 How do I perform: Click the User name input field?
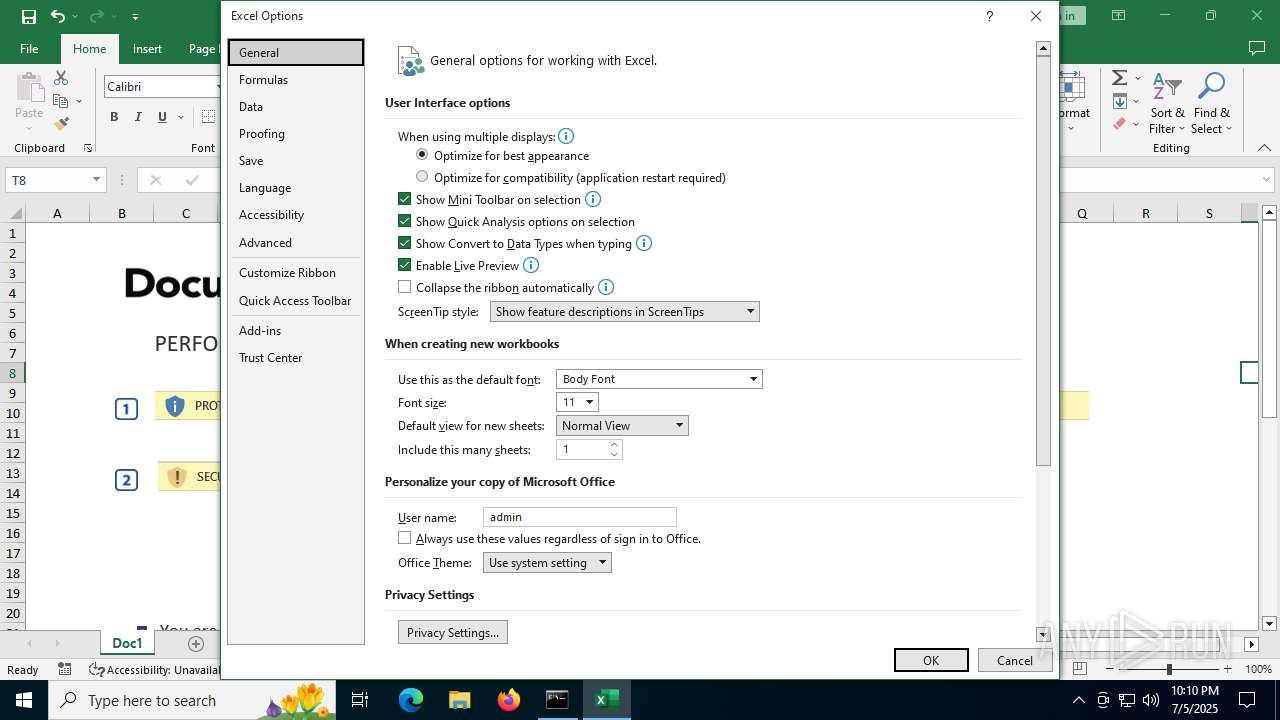580,517
